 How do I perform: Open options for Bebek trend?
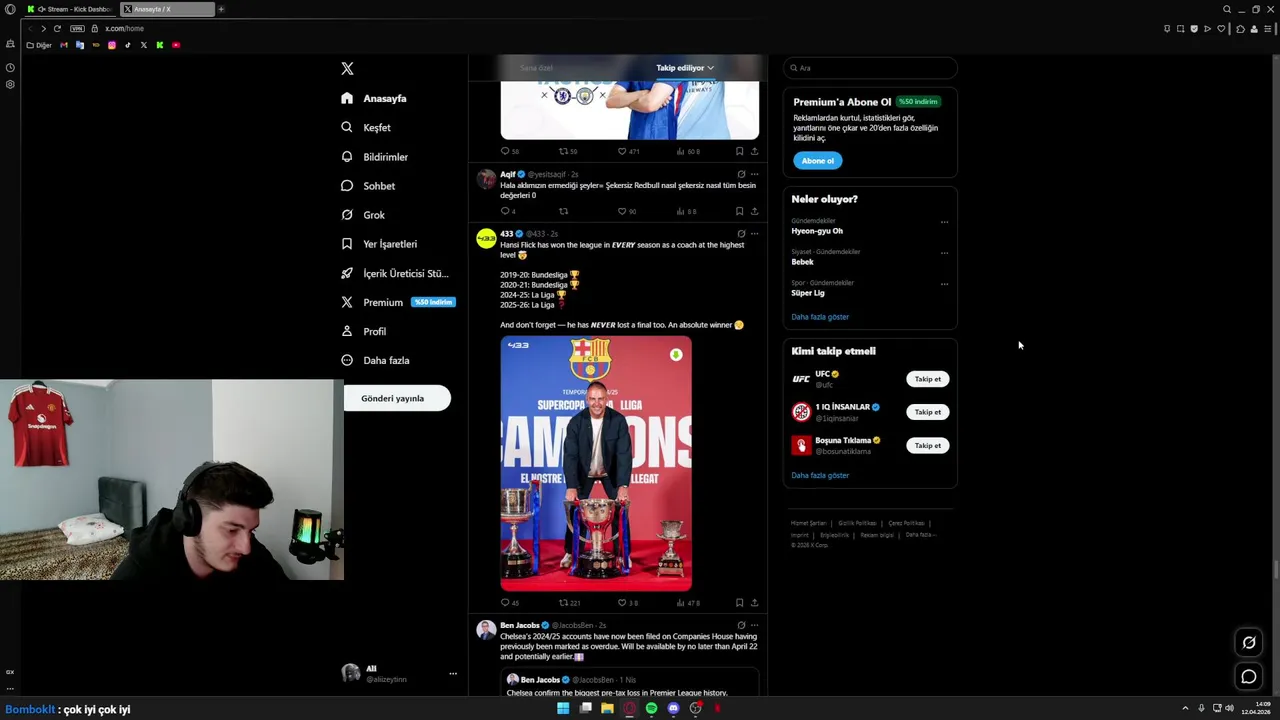pyautogui.click(x=944, y=253)
